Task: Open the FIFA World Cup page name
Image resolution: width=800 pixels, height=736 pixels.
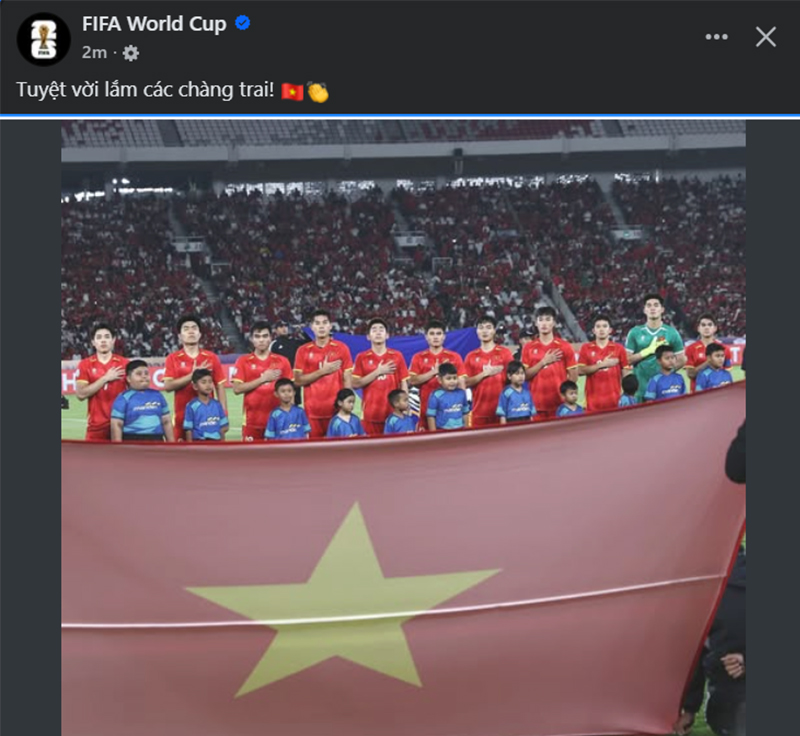Action: [154, 24]
